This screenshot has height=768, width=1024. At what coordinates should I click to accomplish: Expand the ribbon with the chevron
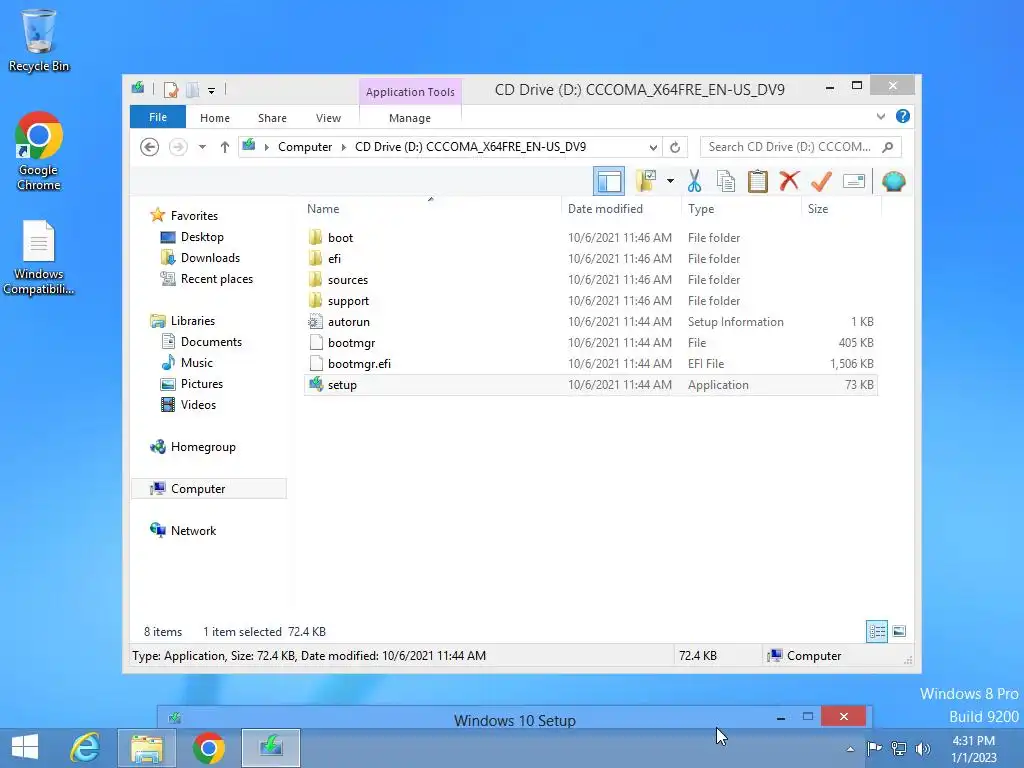pos(881,116)
